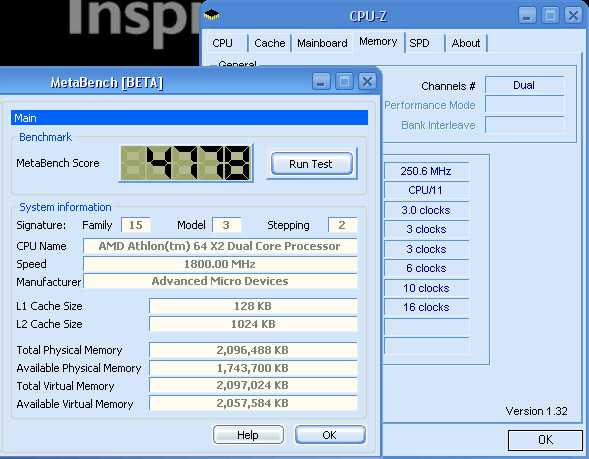Confirm with OK in MetaBench

tap(330, 435)
